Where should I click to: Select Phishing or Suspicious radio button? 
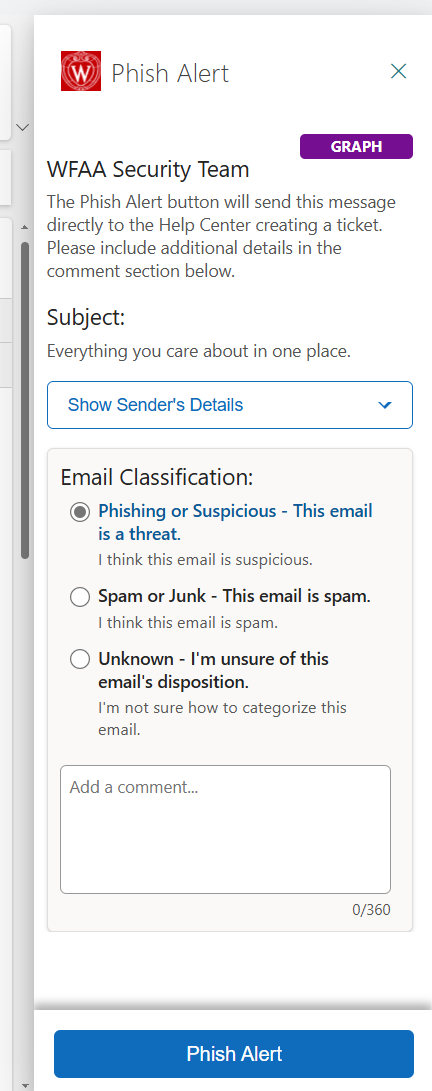(x=80, y=512)
